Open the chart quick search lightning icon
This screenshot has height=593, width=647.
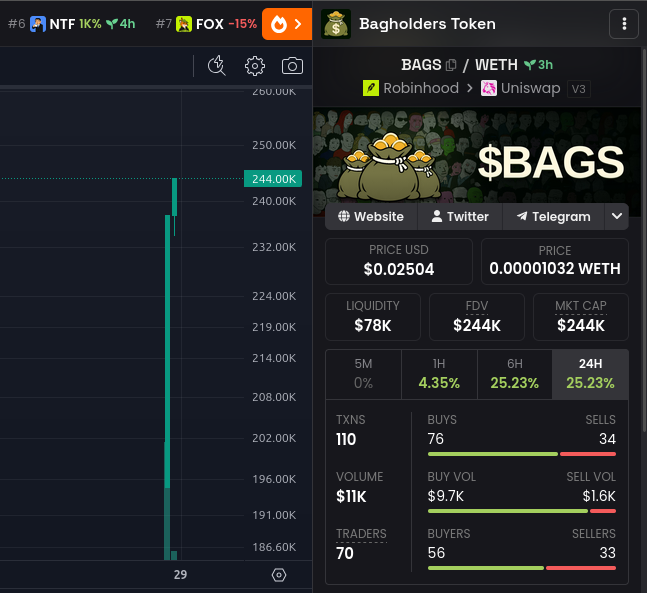pyautogui.click(x=217, y=66)
